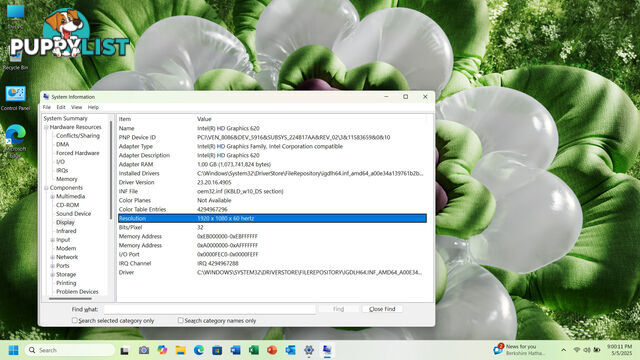
Task: Launch Microsoft Edge from the taskbar
Action: tap(199, 350)
